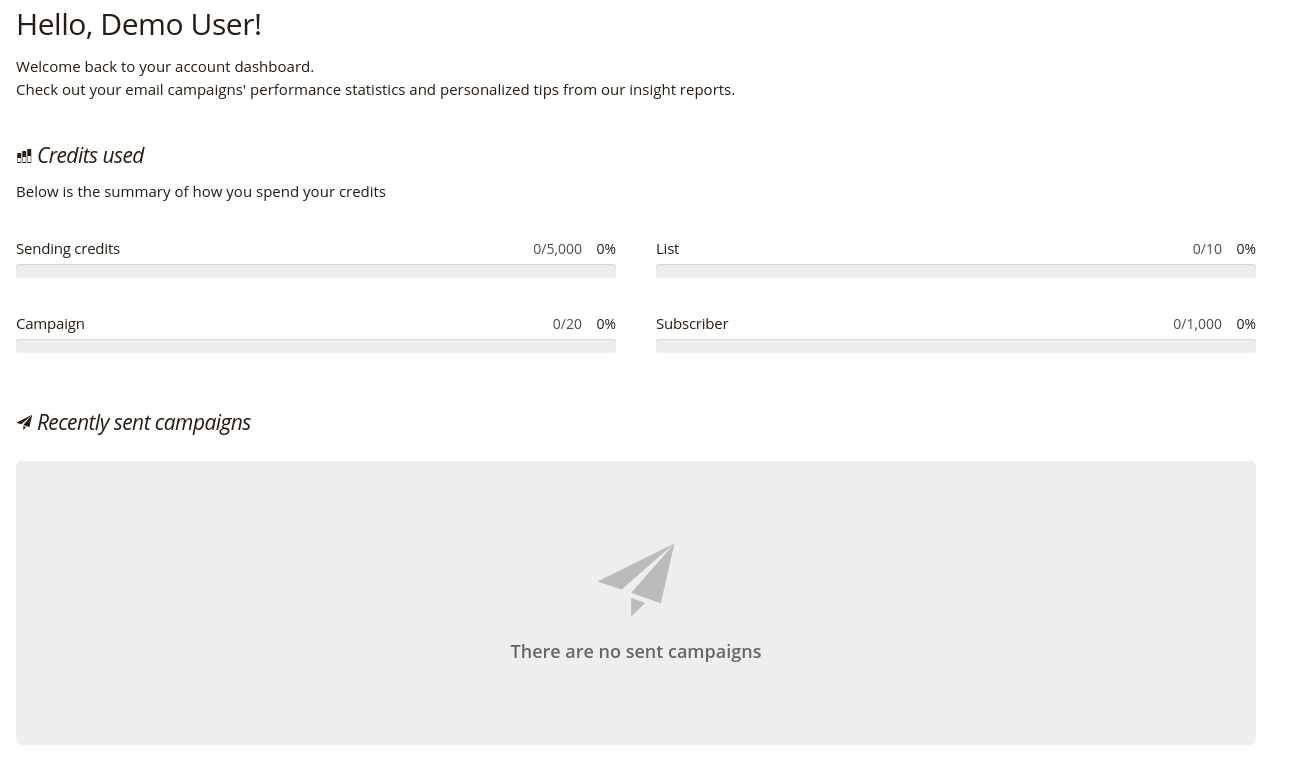
Task: Click the 0/20 campaign count
Action: click(567, 323)
